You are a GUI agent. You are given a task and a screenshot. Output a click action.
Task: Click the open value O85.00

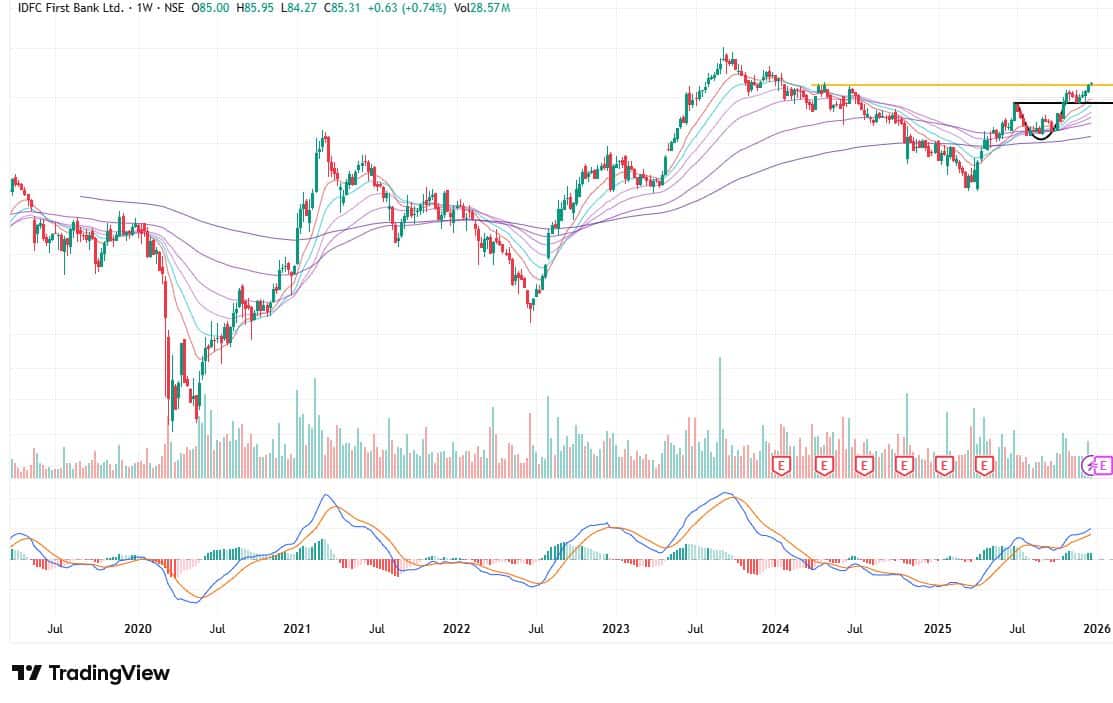coord(209,8)
